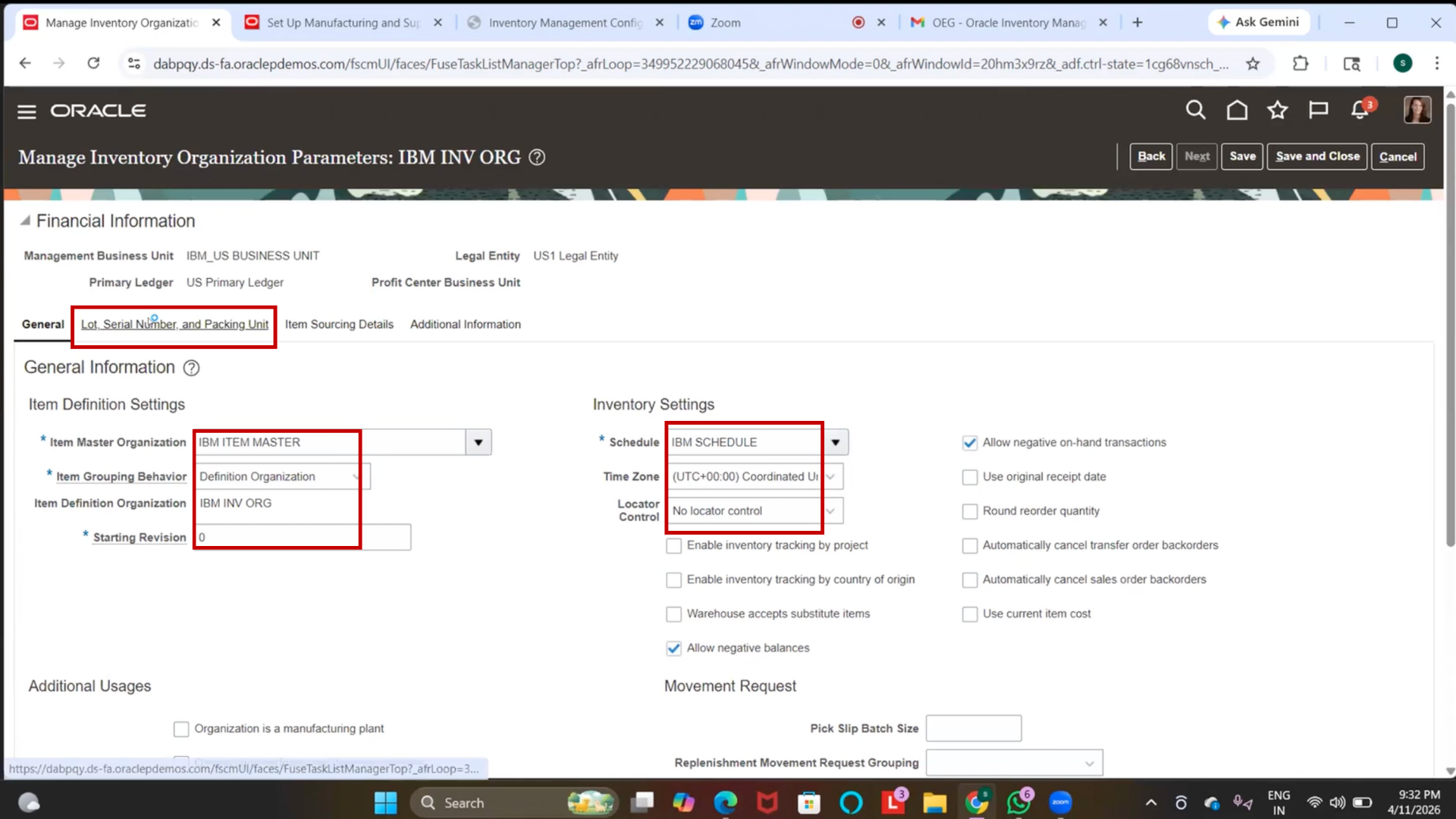Image resolution: width=1456 pixels, height=819 pixels.
Task: Open the volume icon in system tray
Action: pos(1337,802)
